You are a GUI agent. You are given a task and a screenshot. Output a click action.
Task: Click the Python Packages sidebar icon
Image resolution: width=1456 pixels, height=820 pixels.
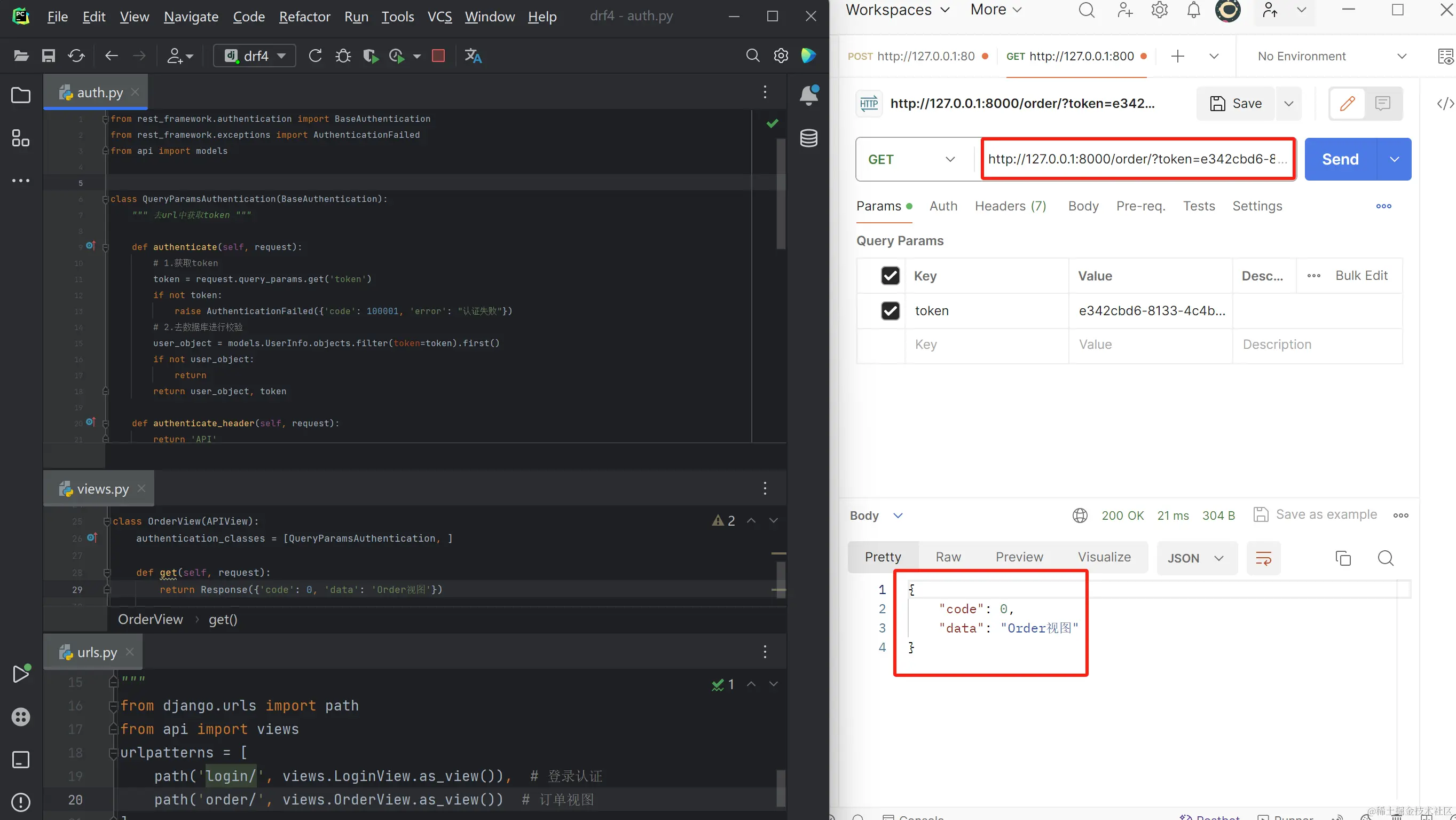click(21, 717)
